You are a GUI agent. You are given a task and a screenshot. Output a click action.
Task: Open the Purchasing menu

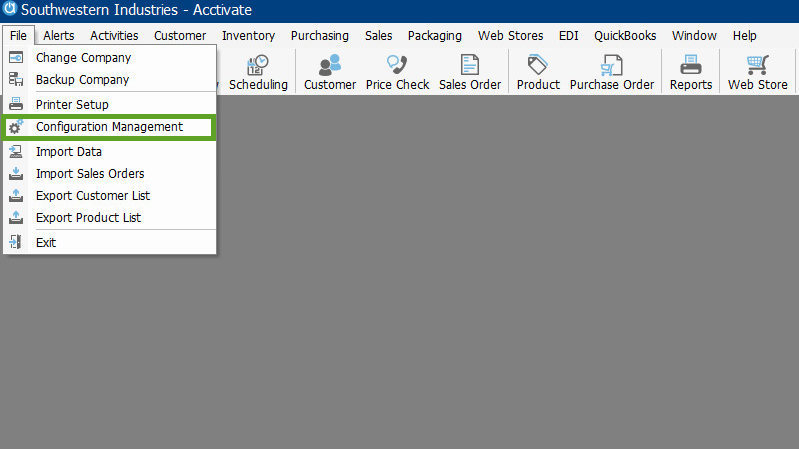tap(319, 36)
